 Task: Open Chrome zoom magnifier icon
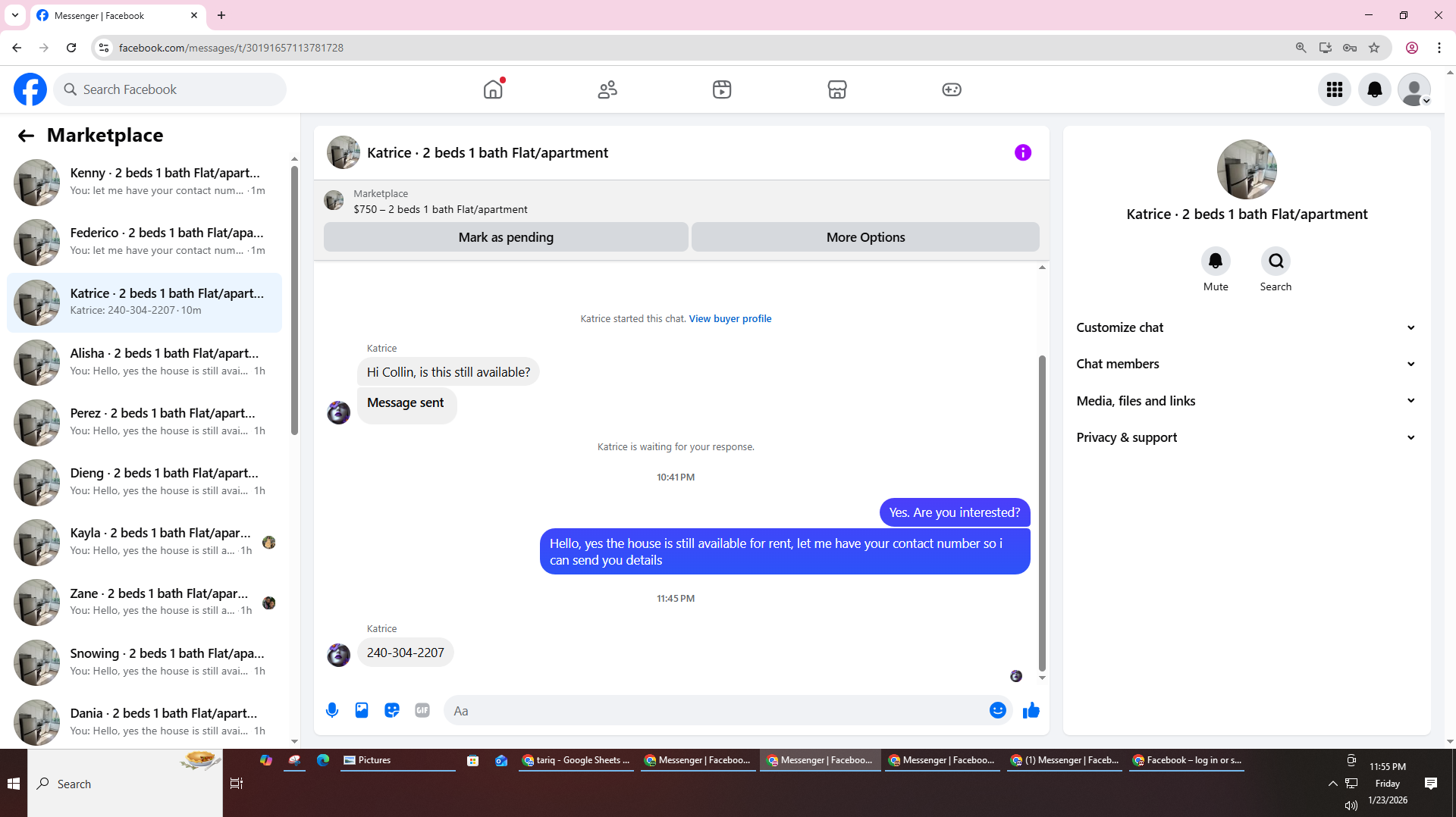[x=1301, y=48]
